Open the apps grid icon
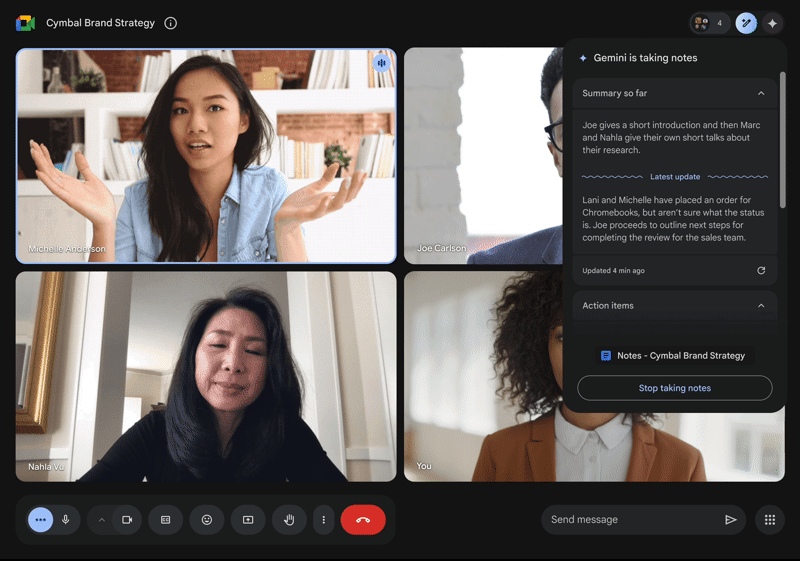Viewport: 800px width, 561px height. point(770,520)
